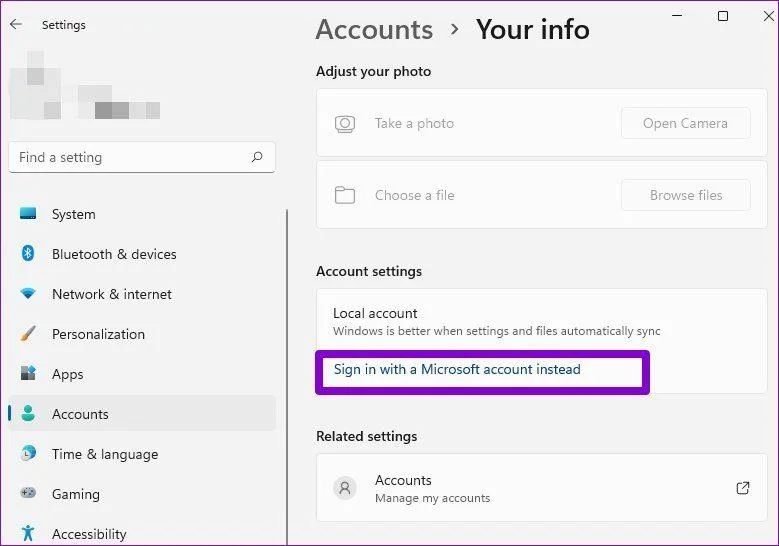Click the Open Camera button

click(686, 123)
